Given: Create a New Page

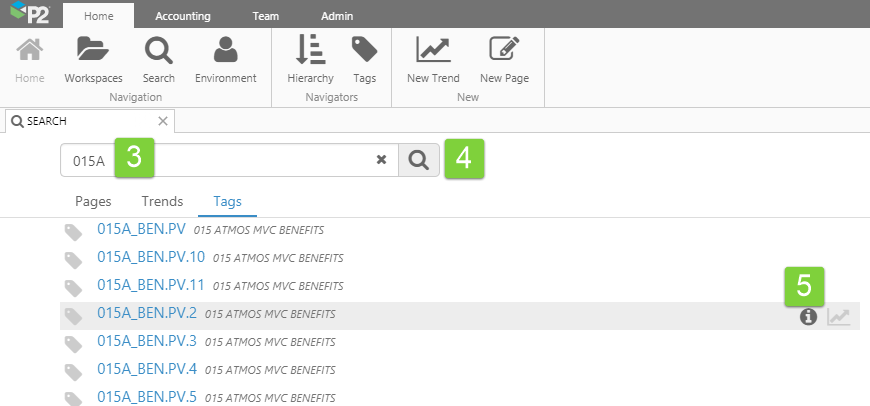Looking at the screenshot, I should [504, 51].
